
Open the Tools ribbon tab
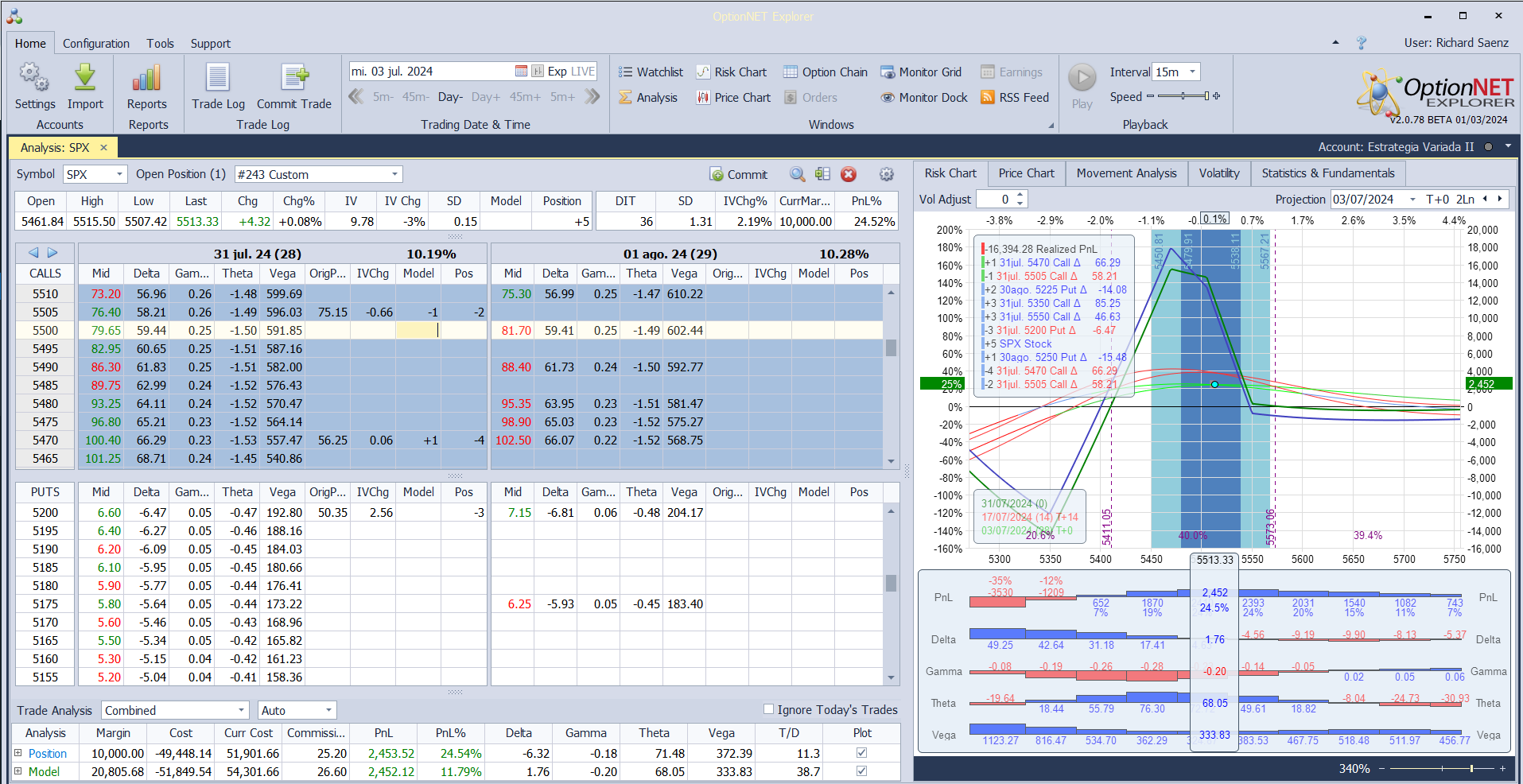(x=160, y=44)
